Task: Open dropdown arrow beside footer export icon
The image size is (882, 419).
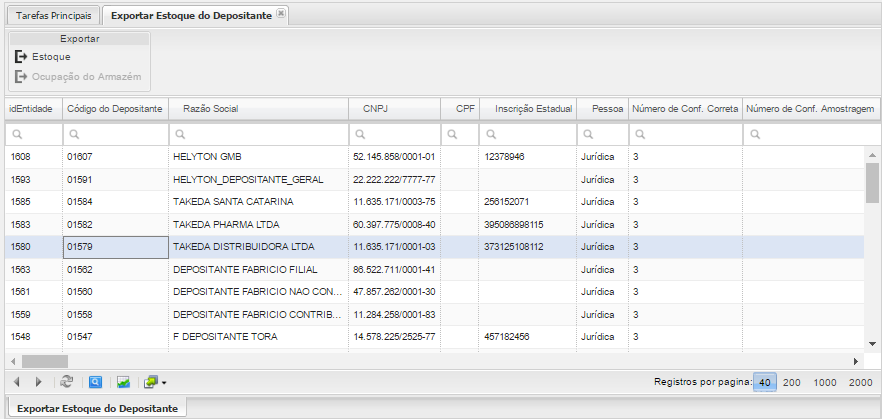Action: [x=163, y=383]
